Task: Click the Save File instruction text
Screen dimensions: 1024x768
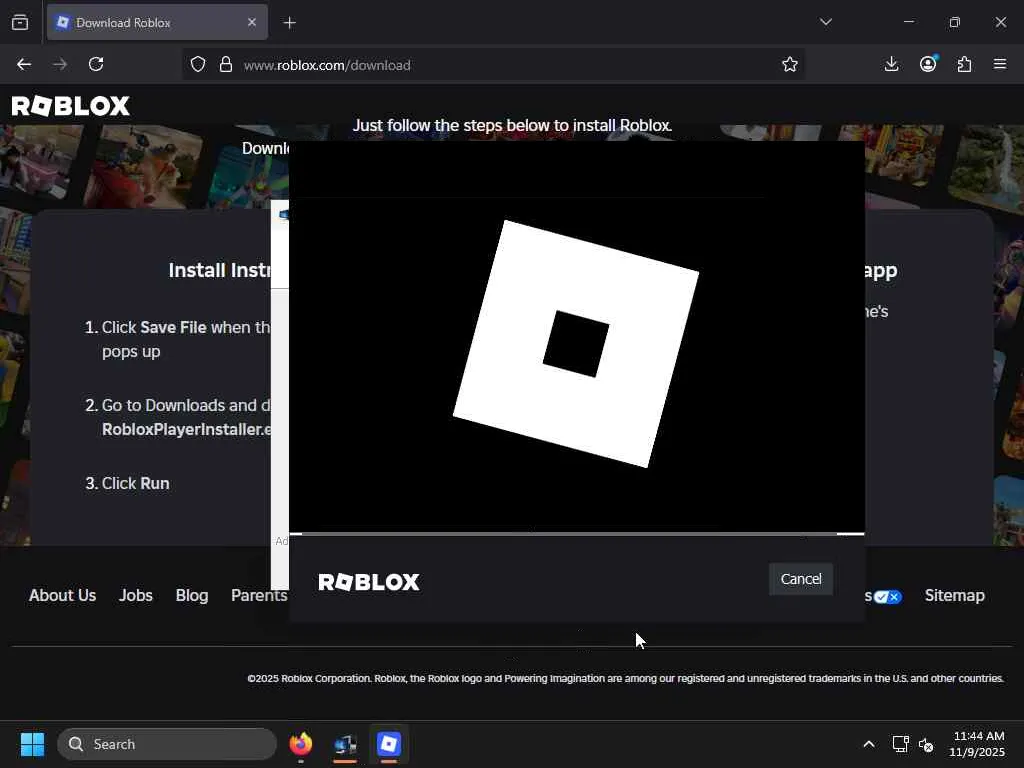Action: (x=173, y=327)
